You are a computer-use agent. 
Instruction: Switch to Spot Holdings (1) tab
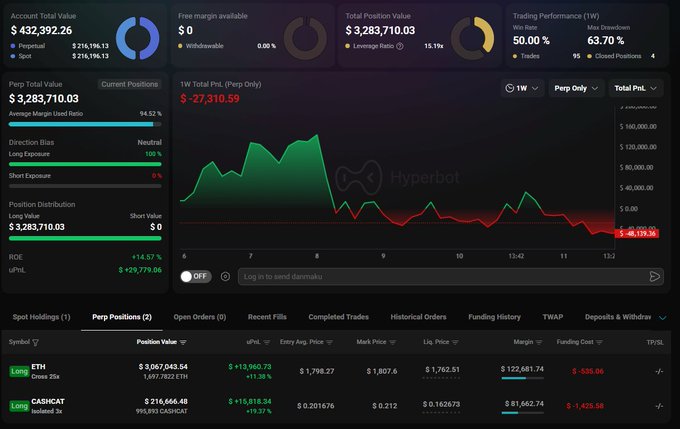pyautogui.click(x=41, y=317)
